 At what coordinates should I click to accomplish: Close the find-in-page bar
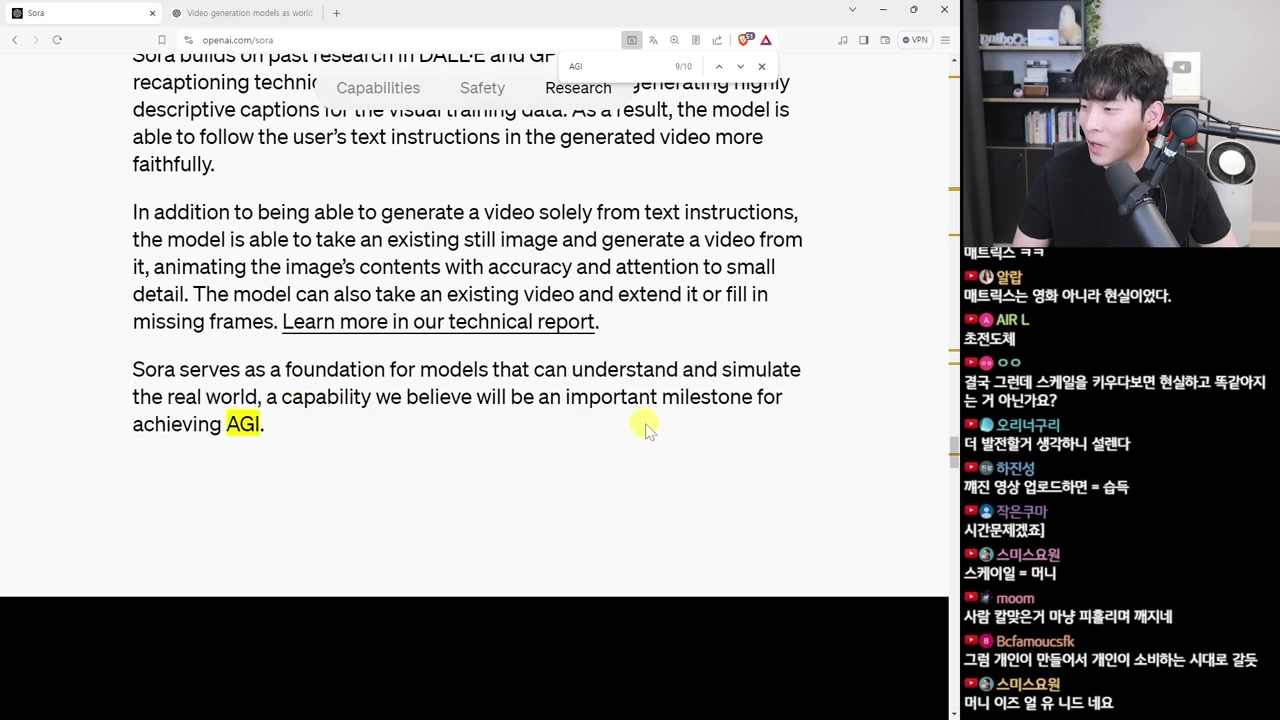(762, 66)
